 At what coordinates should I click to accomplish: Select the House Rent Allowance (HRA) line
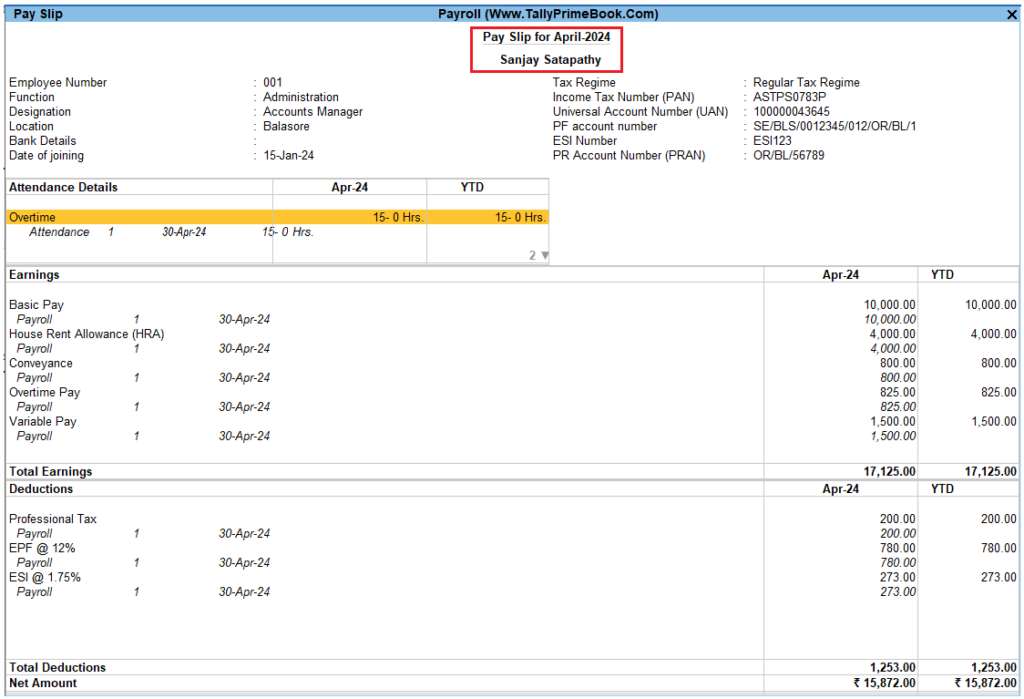coord(87,333)
